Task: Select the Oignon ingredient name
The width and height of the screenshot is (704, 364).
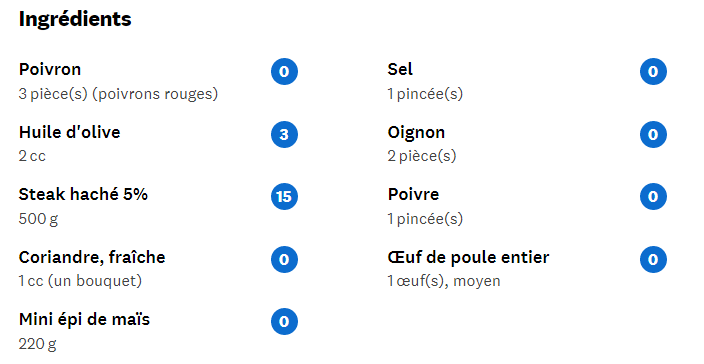Action: coord(416,133)
